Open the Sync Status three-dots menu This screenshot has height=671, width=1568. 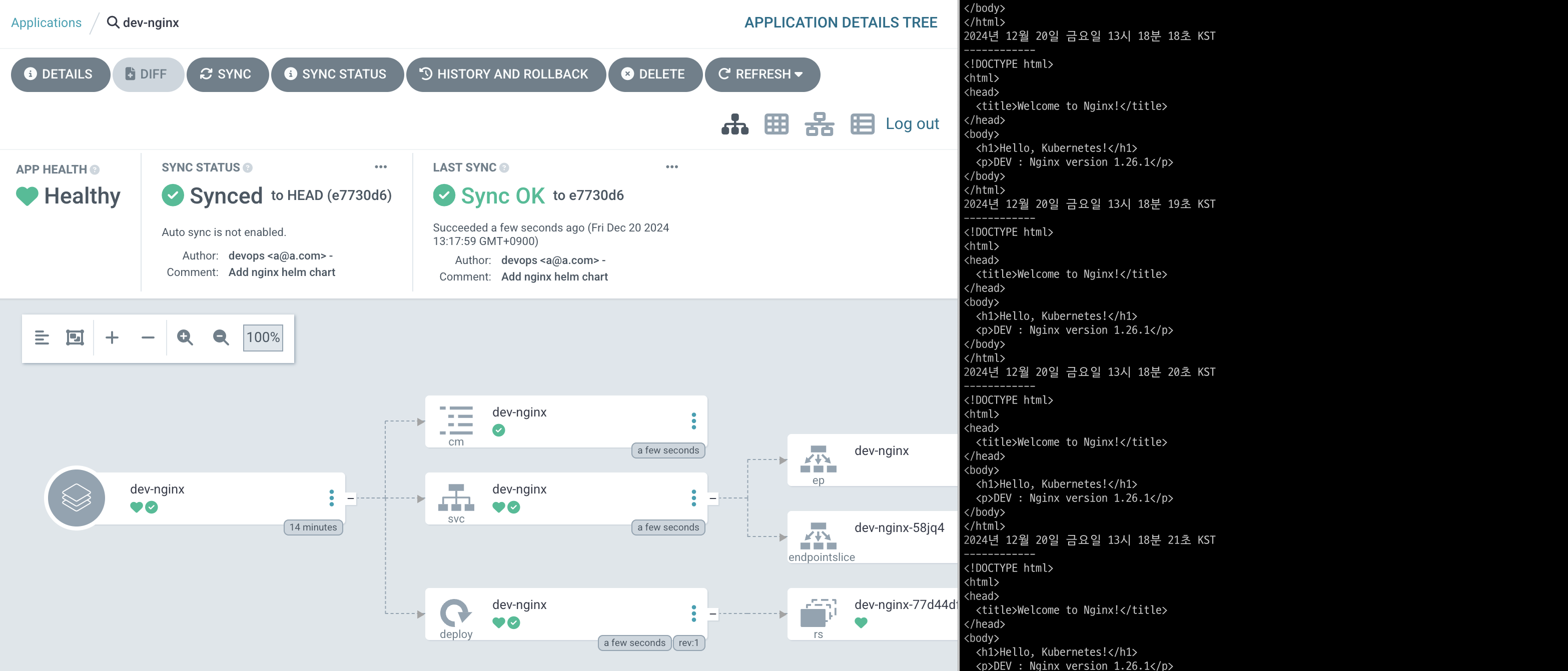click(x=380, y=166)
